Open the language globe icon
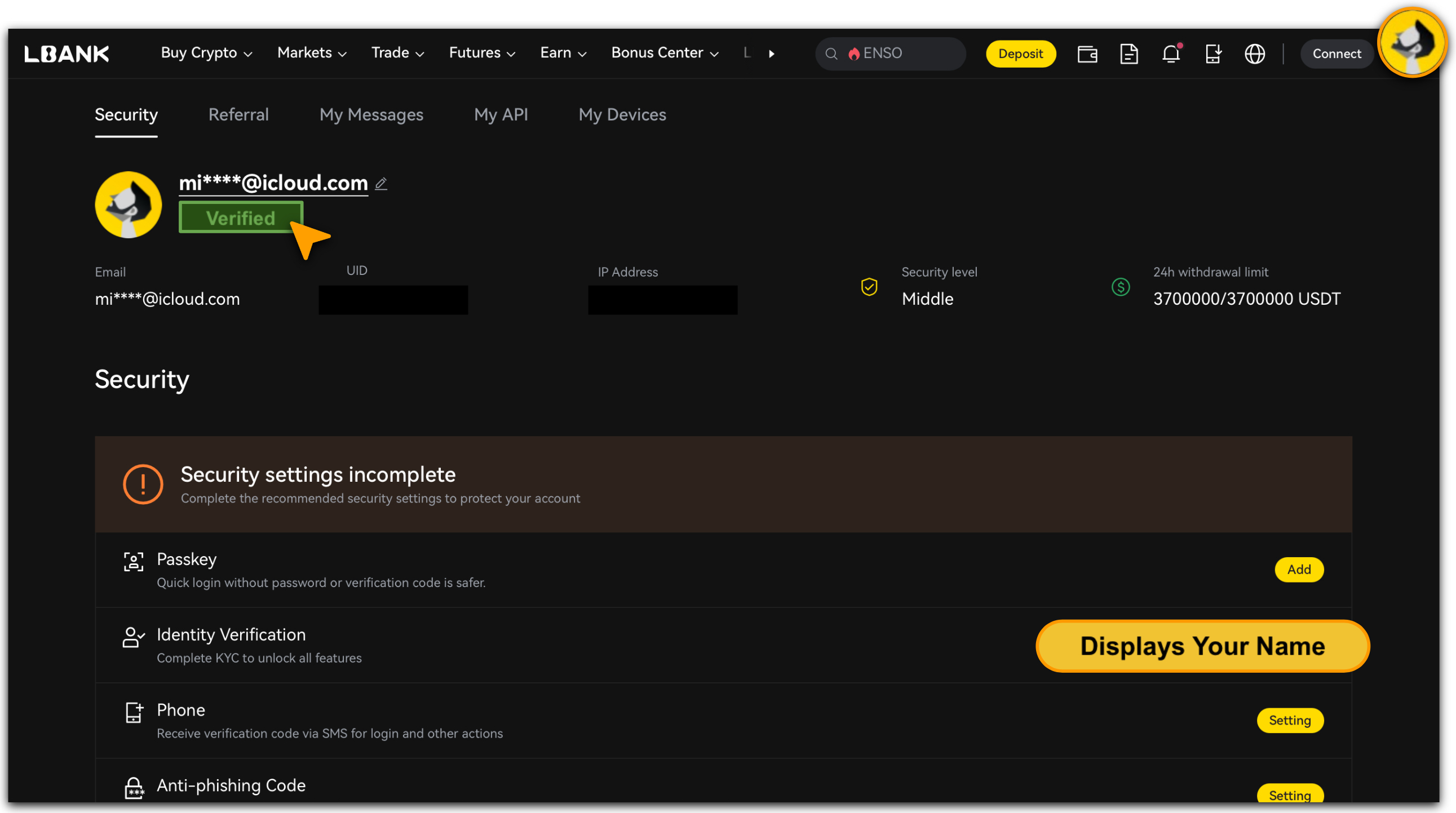The width and height of the screenshot is (1456, 813). pos(1254,54)
